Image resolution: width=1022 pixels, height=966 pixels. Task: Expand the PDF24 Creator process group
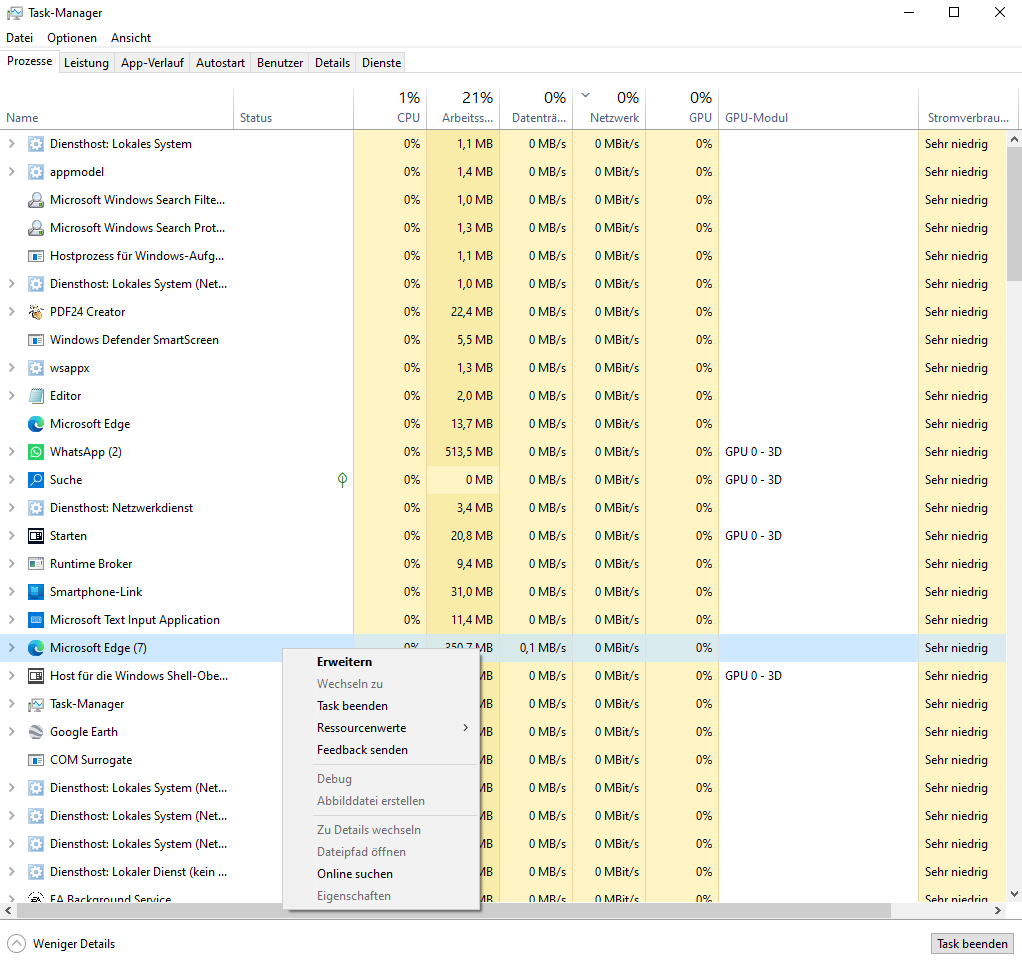pos(11,312)
